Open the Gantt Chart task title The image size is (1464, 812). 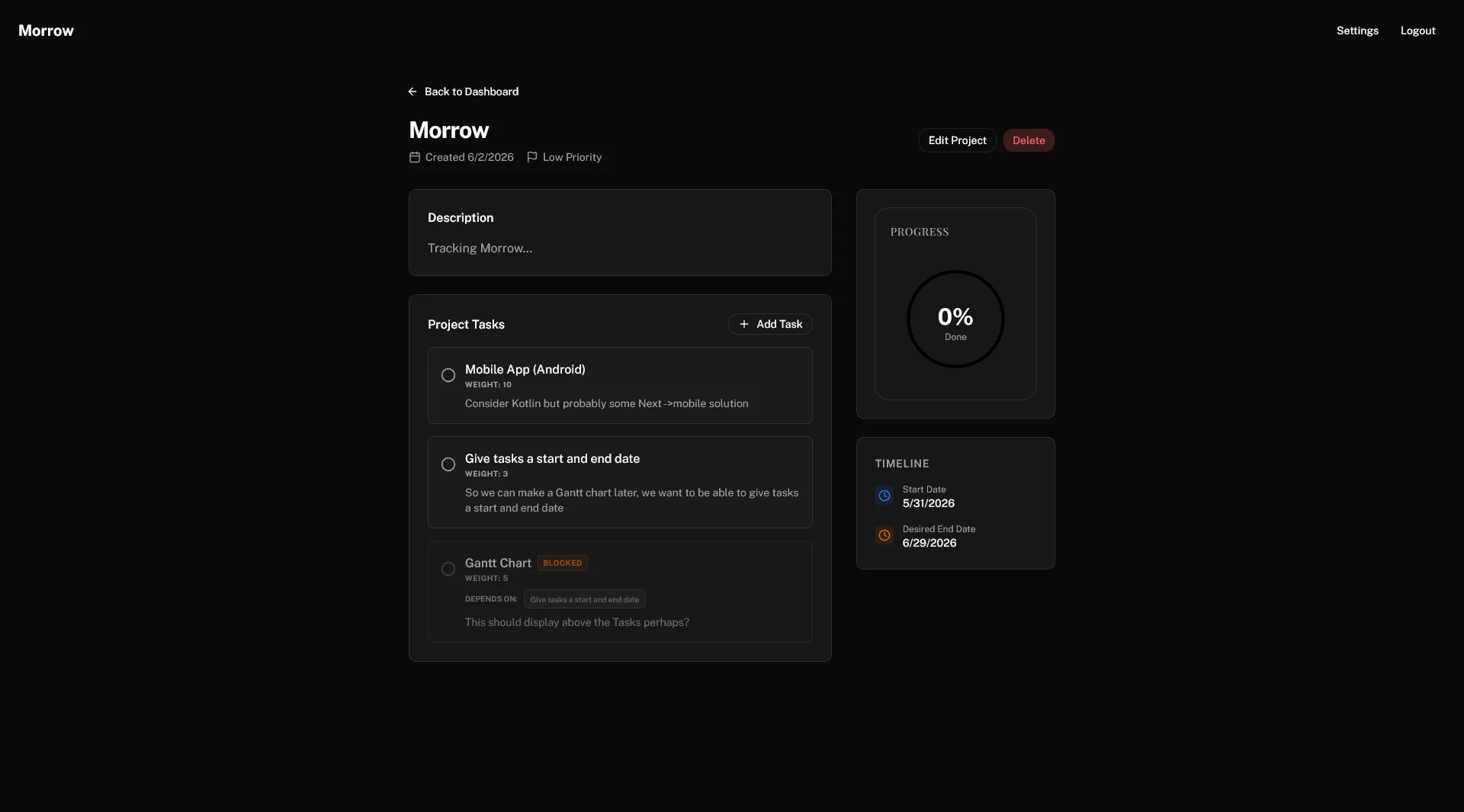point(498,563)
